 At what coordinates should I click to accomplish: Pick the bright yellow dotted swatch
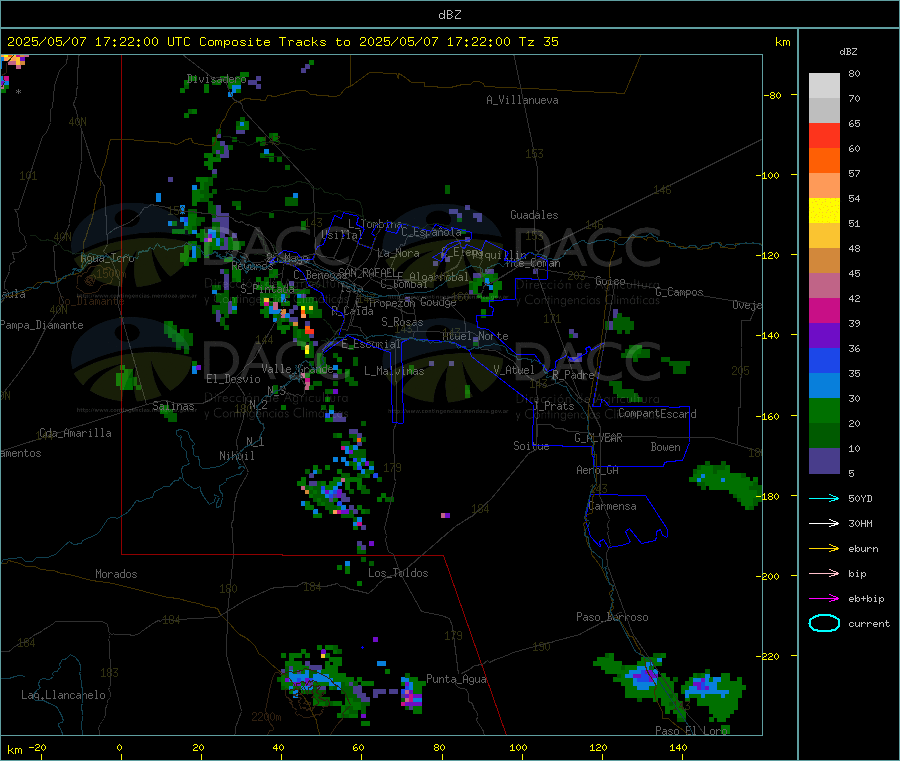pos(824,211)
